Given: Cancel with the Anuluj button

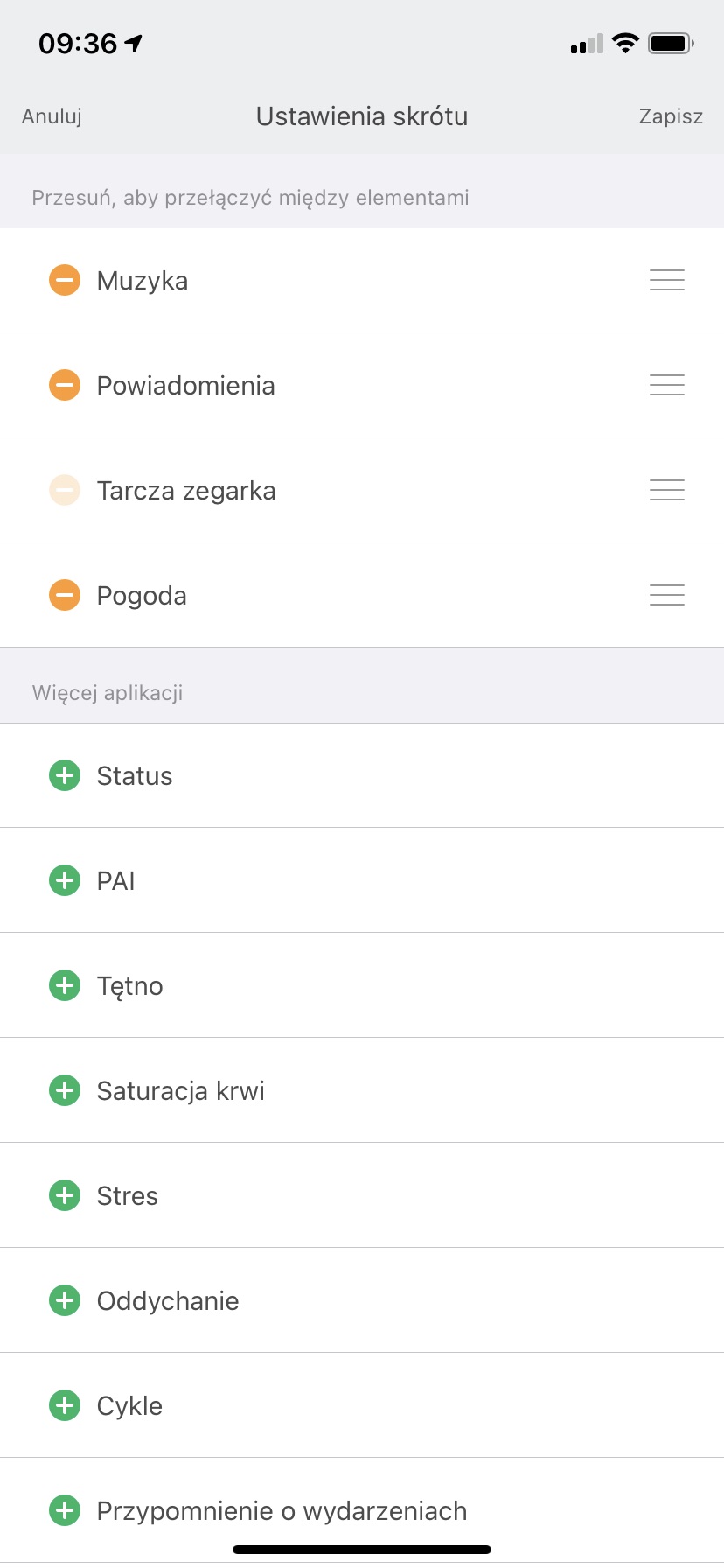Looking at the screenshot, I should (52, 116).
